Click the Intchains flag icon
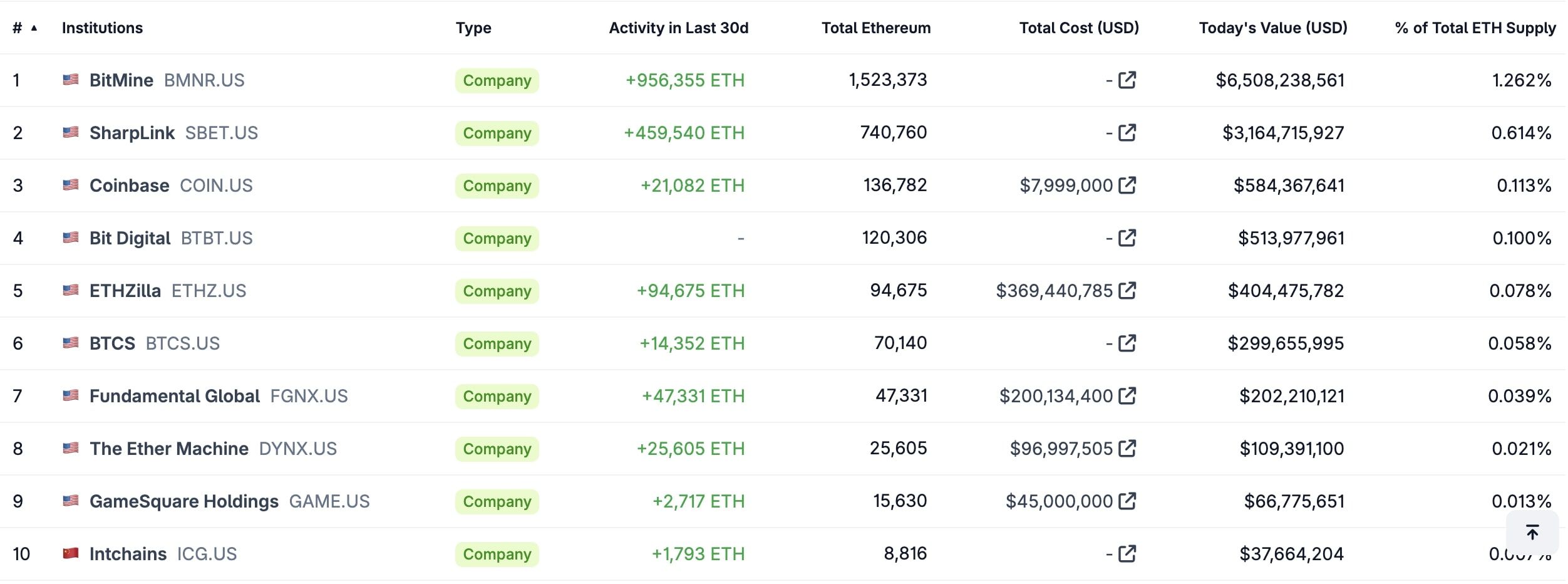This screenshot has width=1568, height=584. tap(71, 553)
